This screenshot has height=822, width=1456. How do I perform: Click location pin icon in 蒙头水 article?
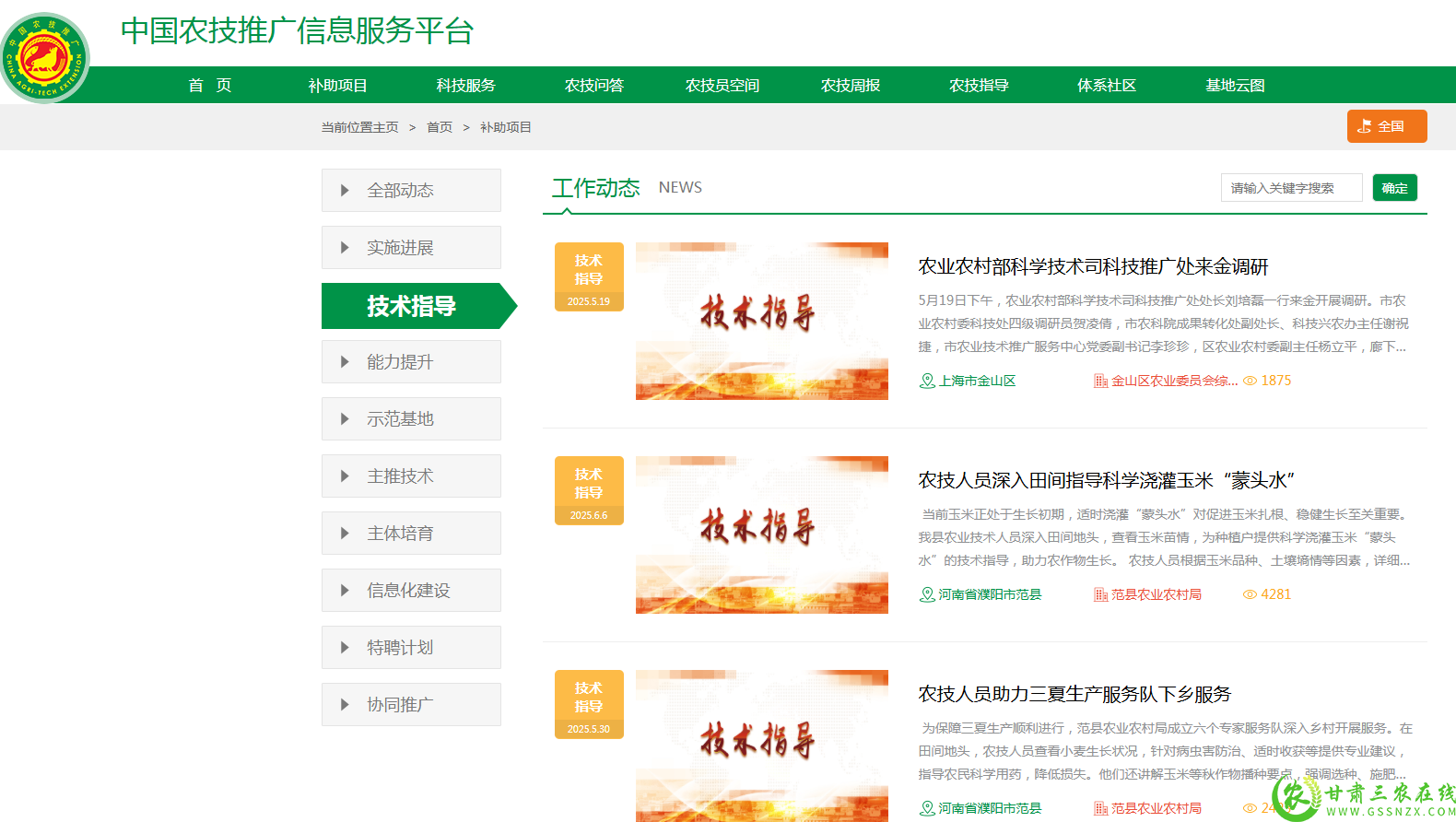[x=927, y=594]
